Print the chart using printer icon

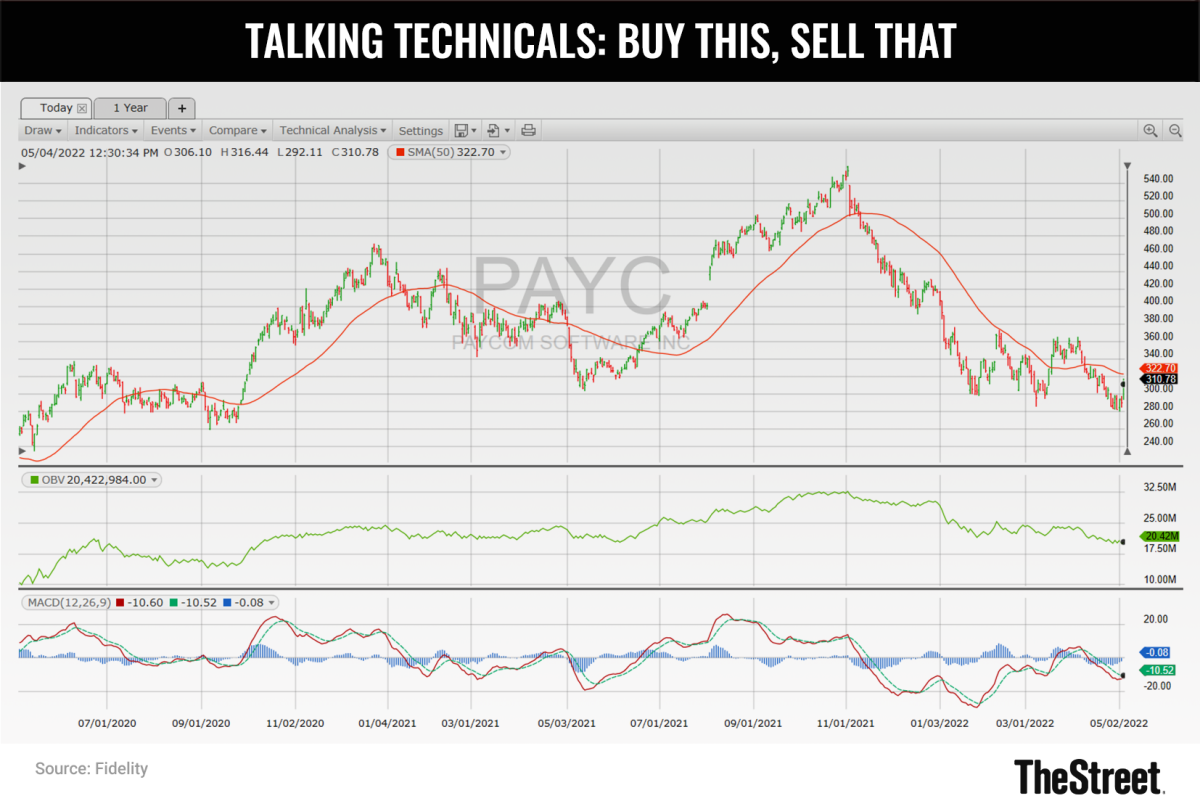(x=529, y=130)
